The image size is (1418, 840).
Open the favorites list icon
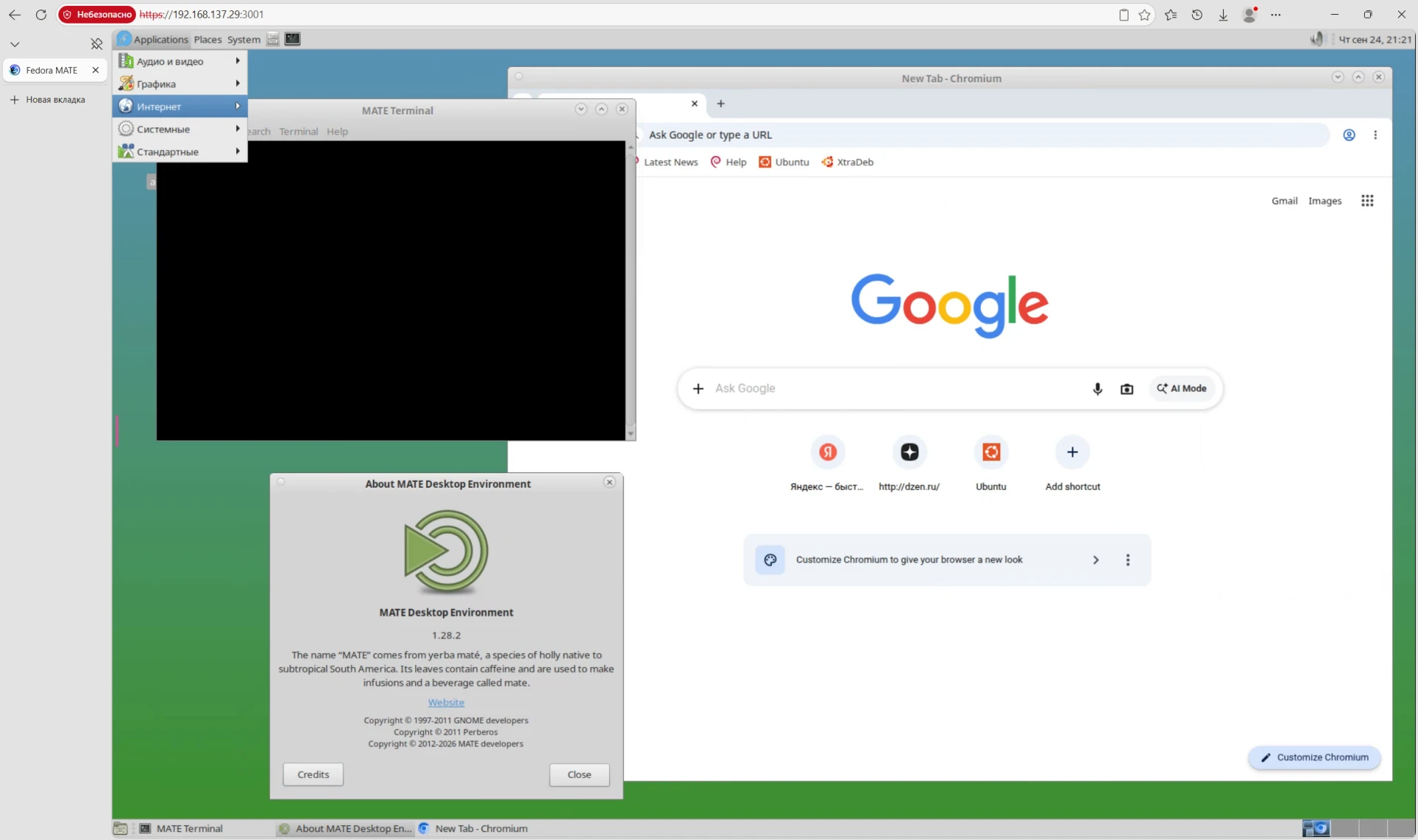click(x=1171, y=14)
